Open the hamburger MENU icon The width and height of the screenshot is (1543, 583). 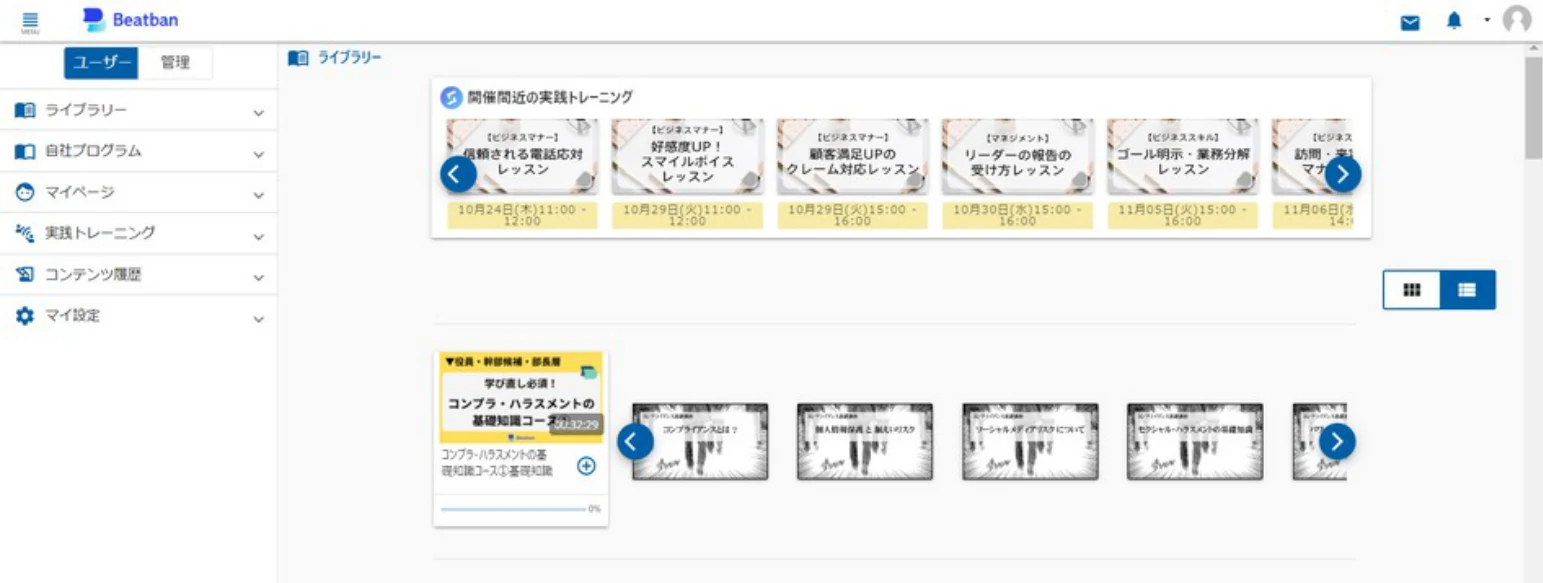29,21
